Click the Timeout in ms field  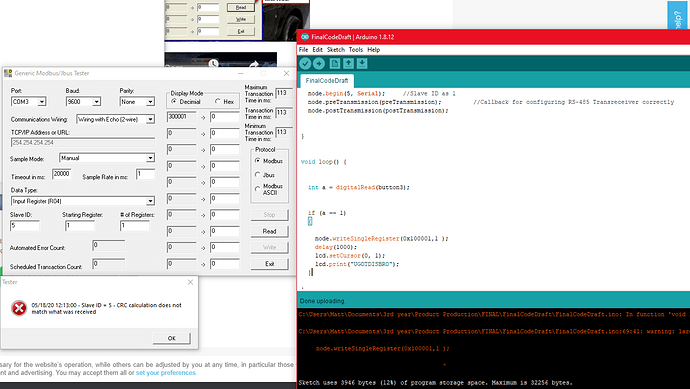62,174
